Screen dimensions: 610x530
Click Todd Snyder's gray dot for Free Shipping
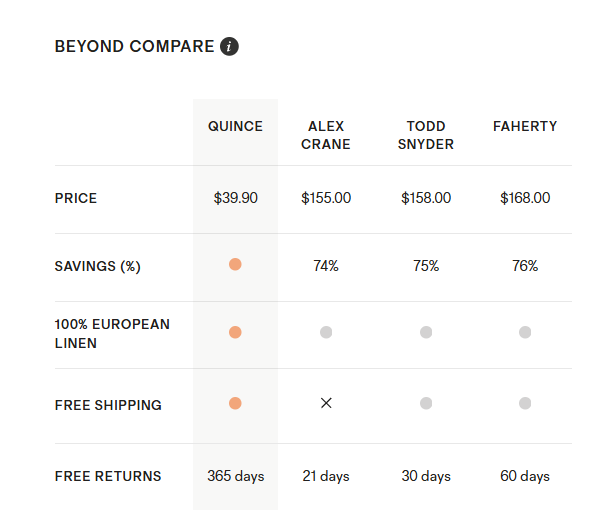coord(426,403)
